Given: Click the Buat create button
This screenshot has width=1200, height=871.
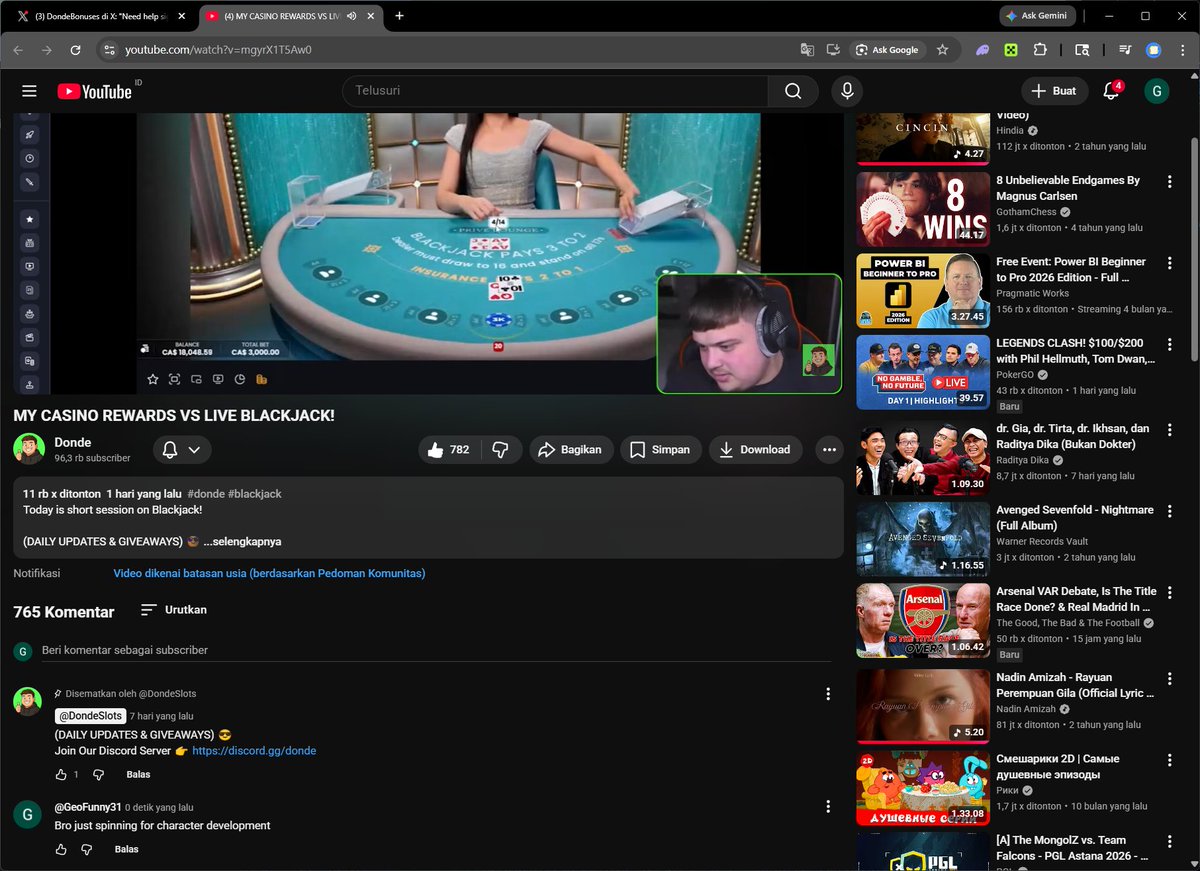Looking at the screenshot, I should (x=1054, y=91).
